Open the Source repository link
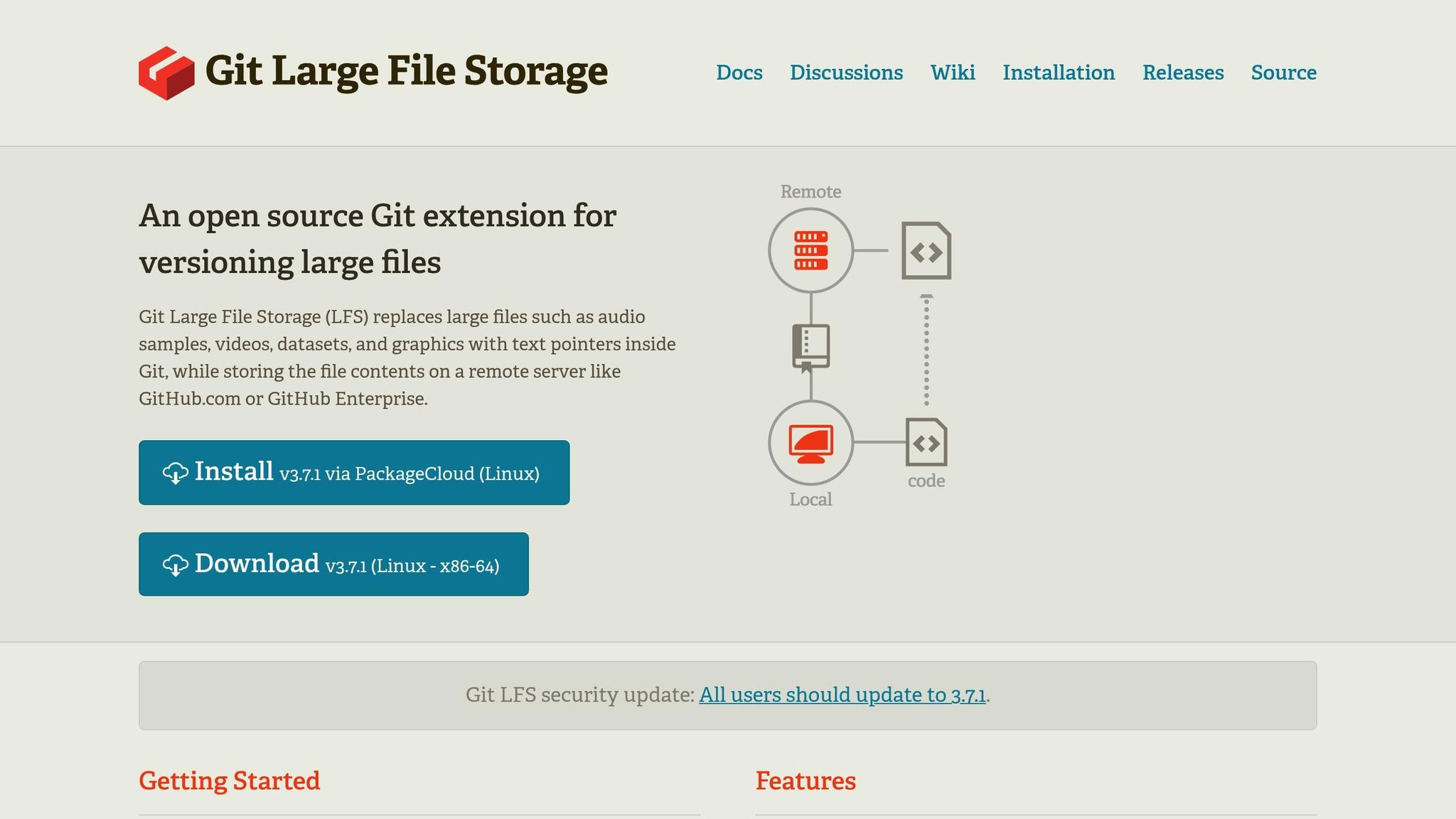Viewport: 1456px width, 819px height. point(1283,73)
